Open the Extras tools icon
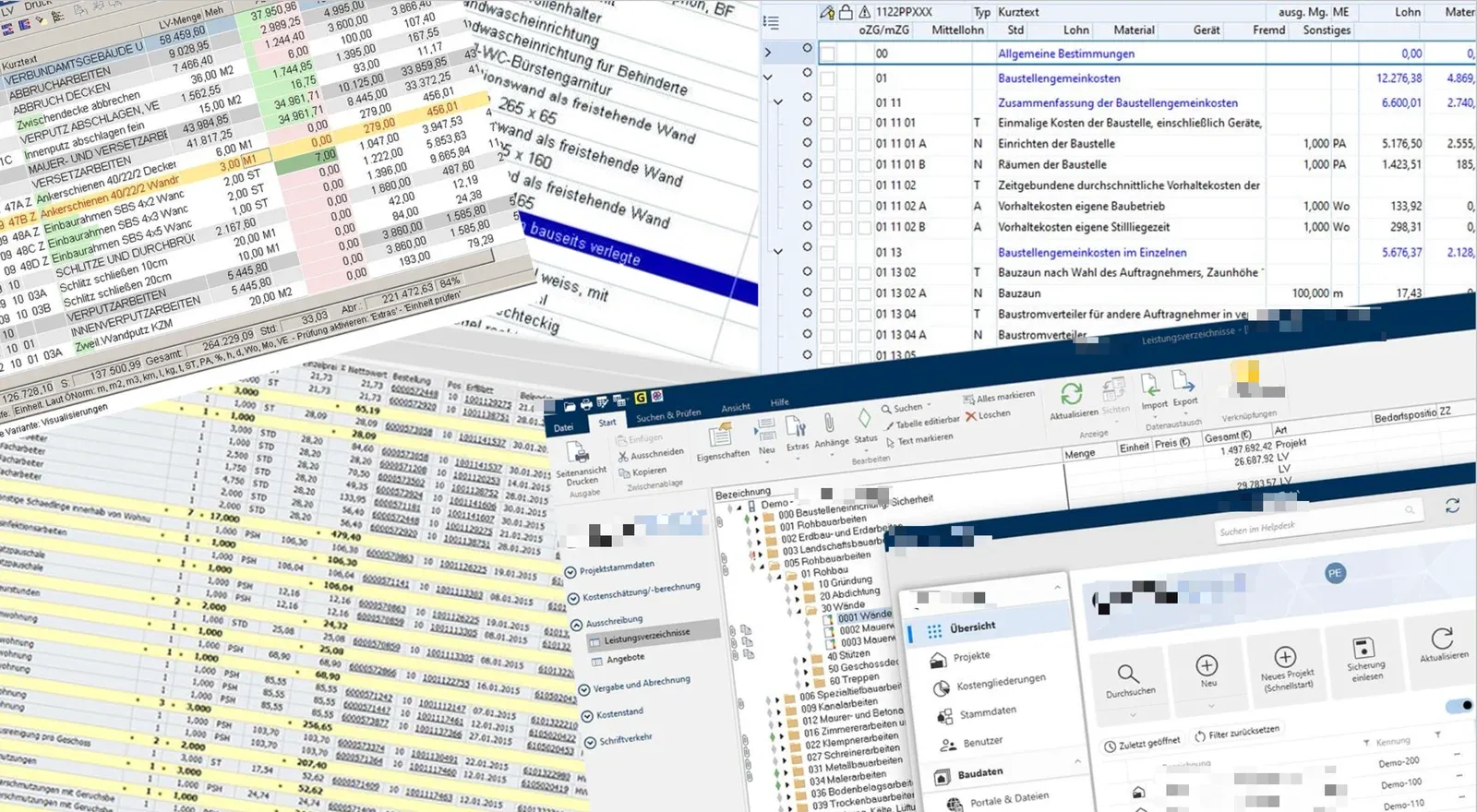1477x812 pixels. click(x=796, y=426)
